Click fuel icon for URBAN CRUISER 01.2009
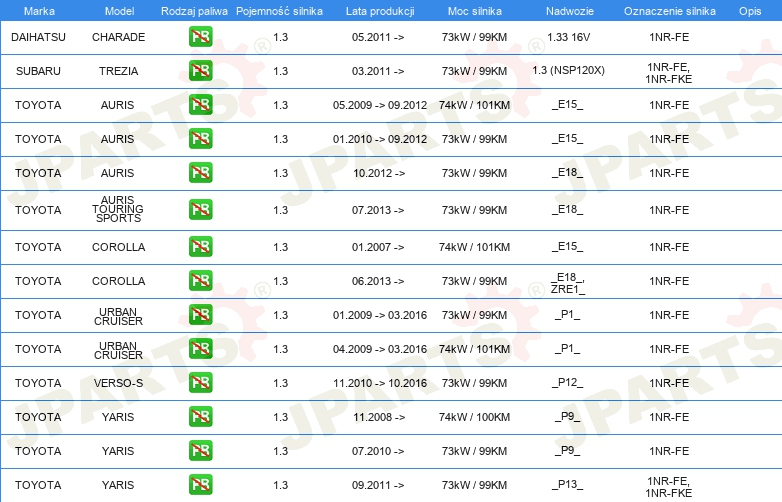Screen dimensions: 782x502 (x=200, y=315)
